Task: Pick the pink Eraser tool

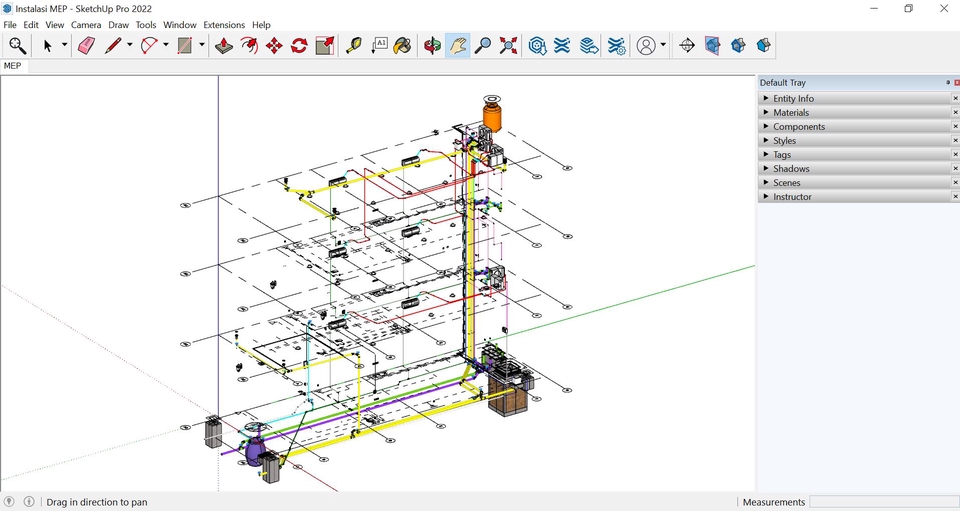Action: click(x=86, y=45)
